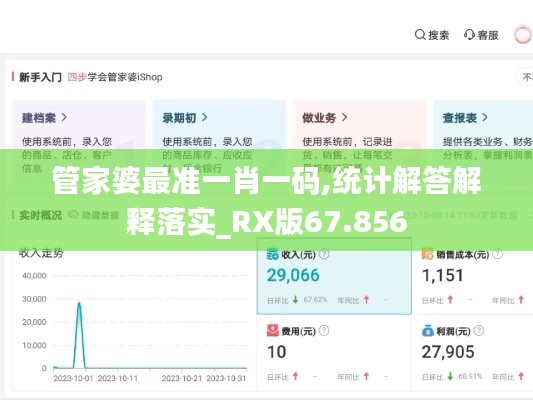Click the 客服 text link
This screenshot has width=533, height=400.
point(488,35)
